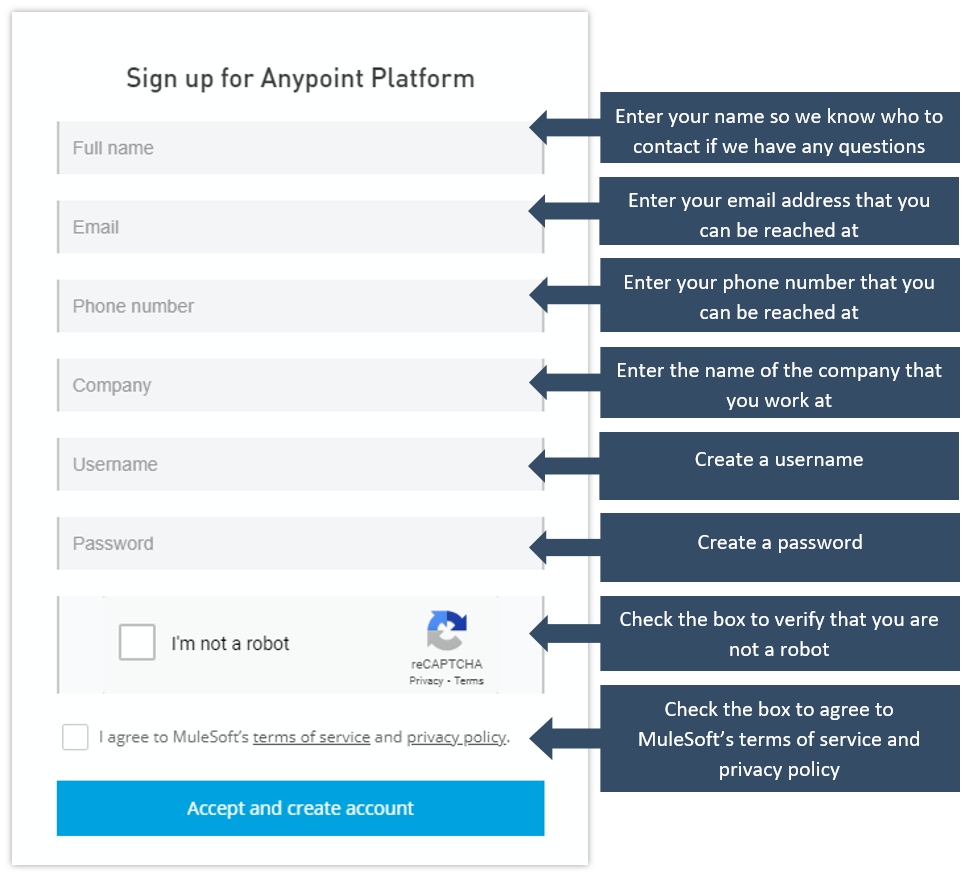
Task: Click the Full name input field
Action: (x=300, y=148)
